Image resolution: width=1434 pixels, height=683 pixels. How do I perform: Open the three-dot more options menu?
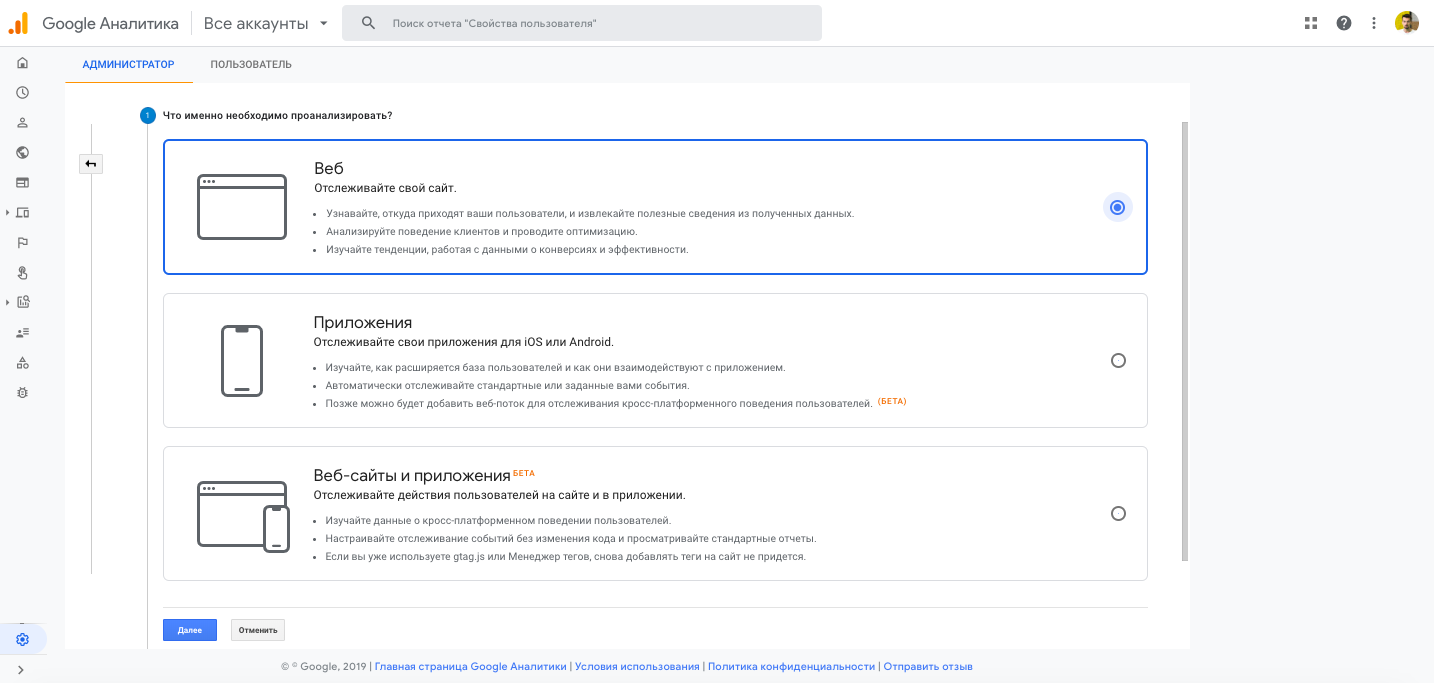click(x=1374, y=23)
